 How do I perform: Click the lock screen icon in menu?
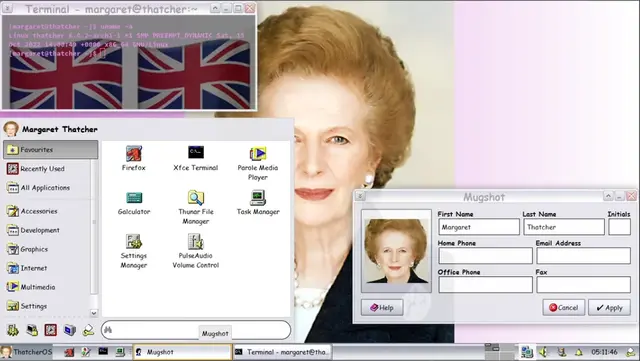tap(32, 330)
